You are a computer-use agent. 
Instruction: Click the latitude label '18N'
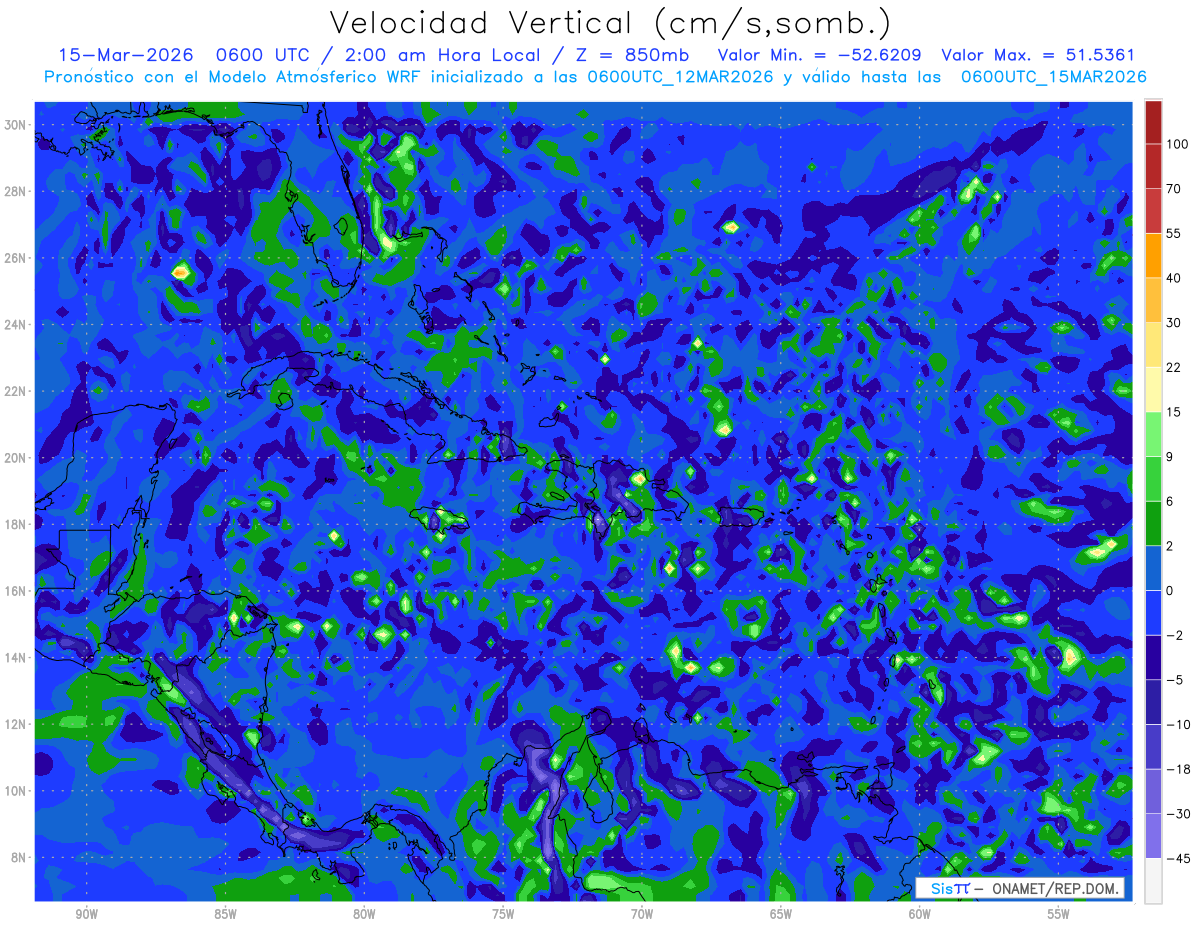[x=16, y=524]
